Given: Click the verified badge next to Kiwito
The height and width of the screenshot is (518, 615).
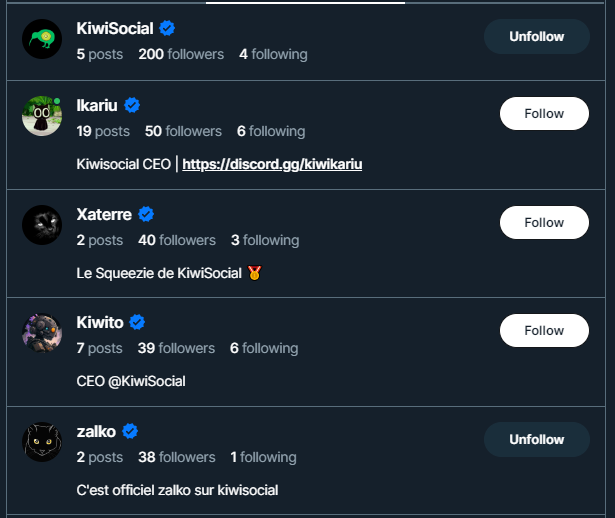Looking at the screenshot, I should click(137, 322).
